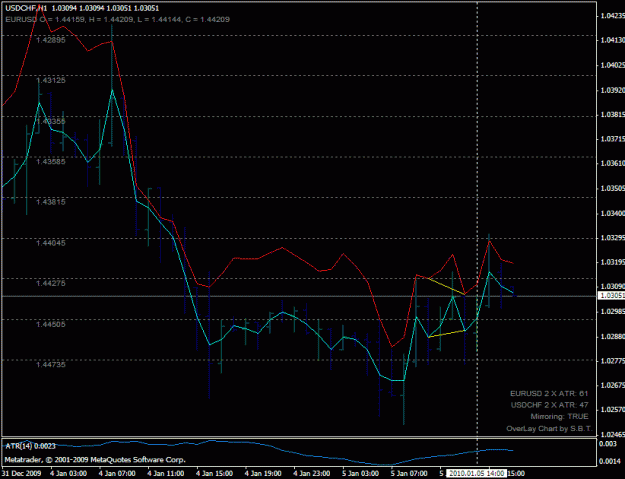
Task: Click the 1.42895 overlay price label
Action: 51,40
